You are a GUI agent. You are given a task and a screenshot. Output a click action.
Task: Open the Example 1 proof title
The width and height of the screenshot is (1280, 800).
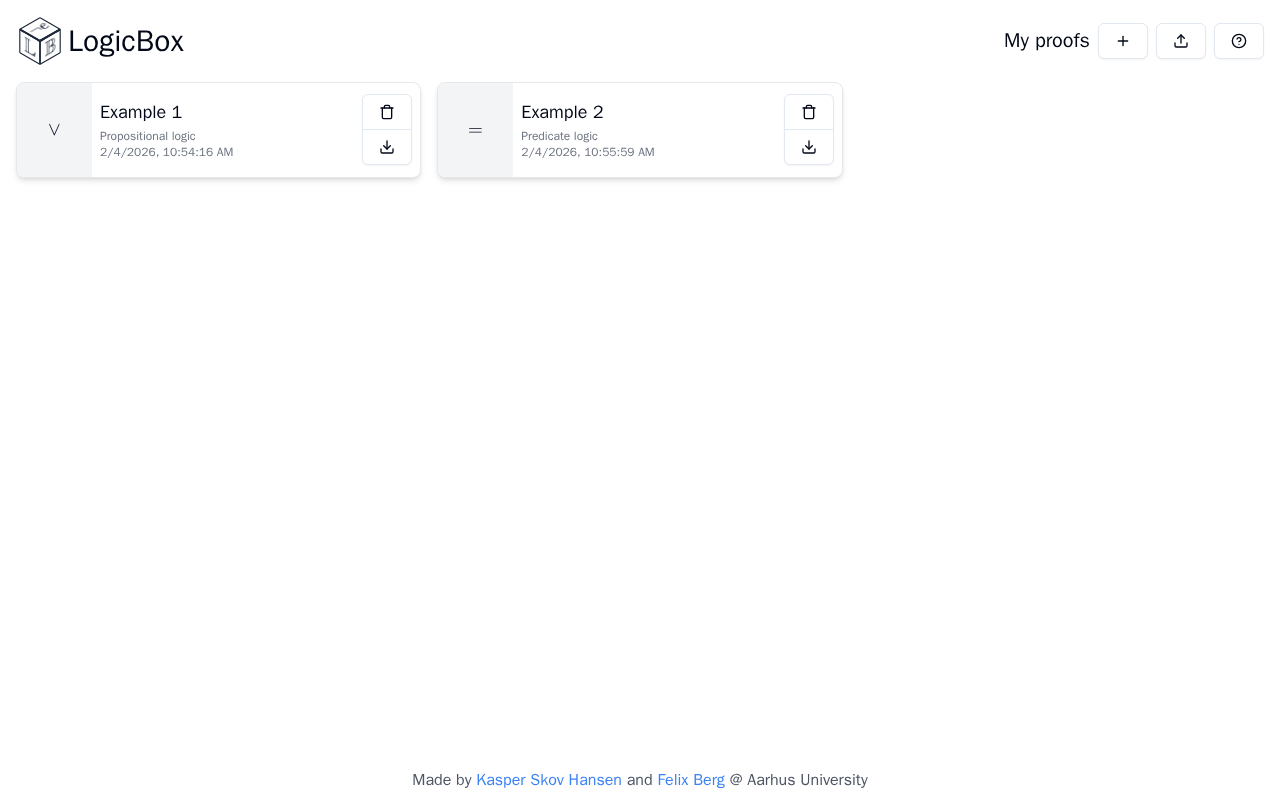point(141,112)
